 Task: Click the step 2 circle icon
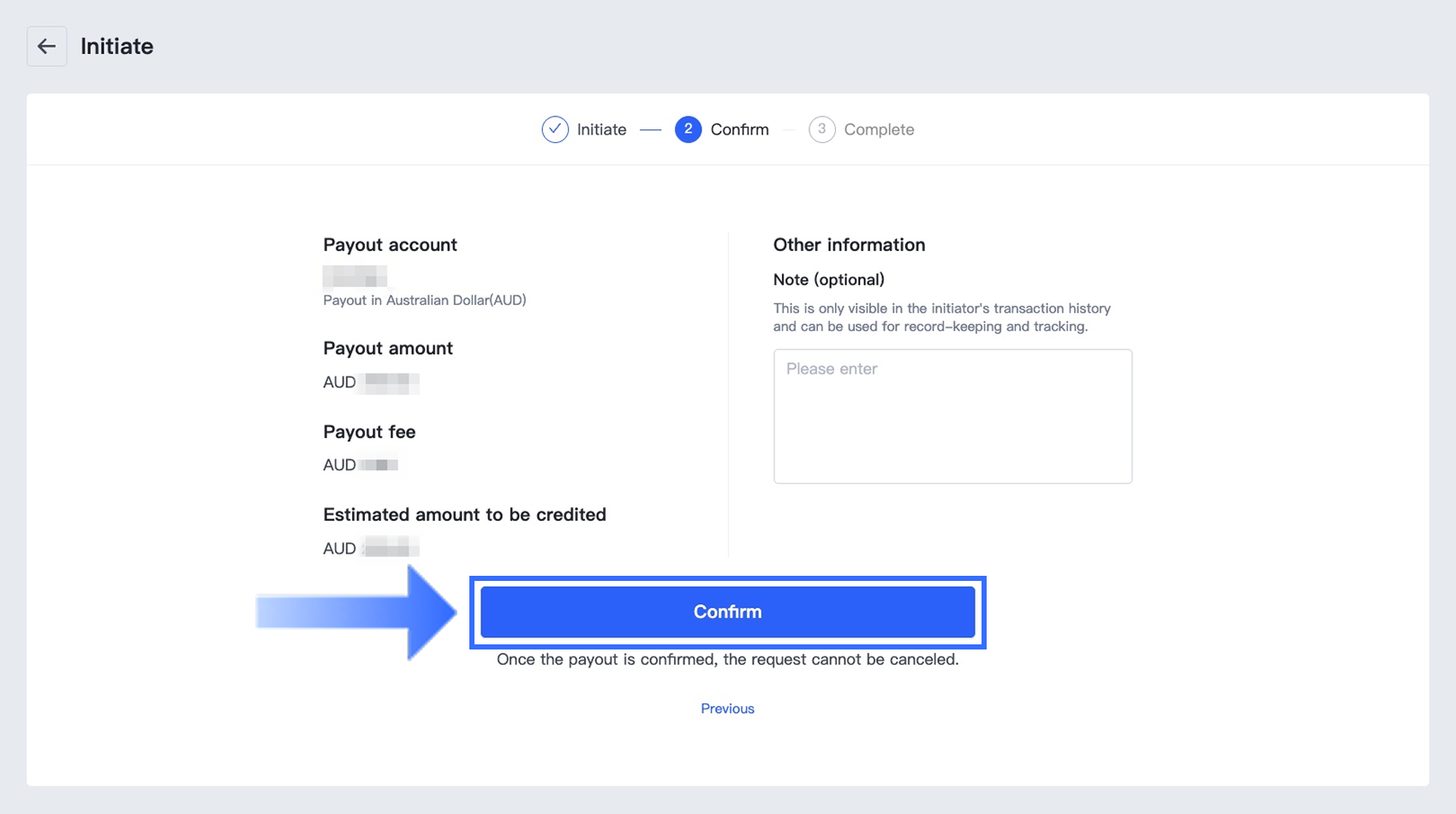(688, 129)
